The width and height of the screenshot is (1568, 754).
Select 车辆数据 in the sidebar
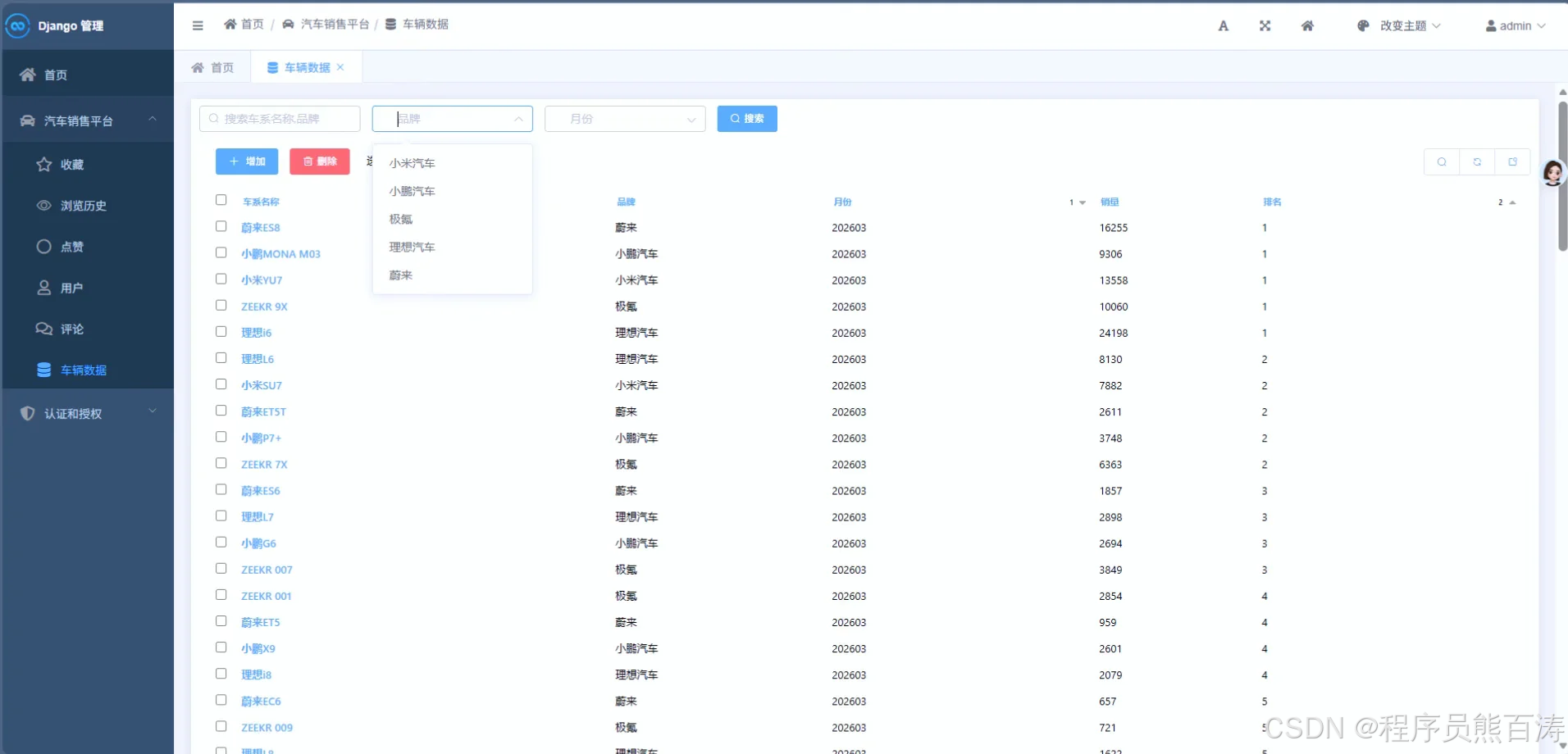click(89, 370)
